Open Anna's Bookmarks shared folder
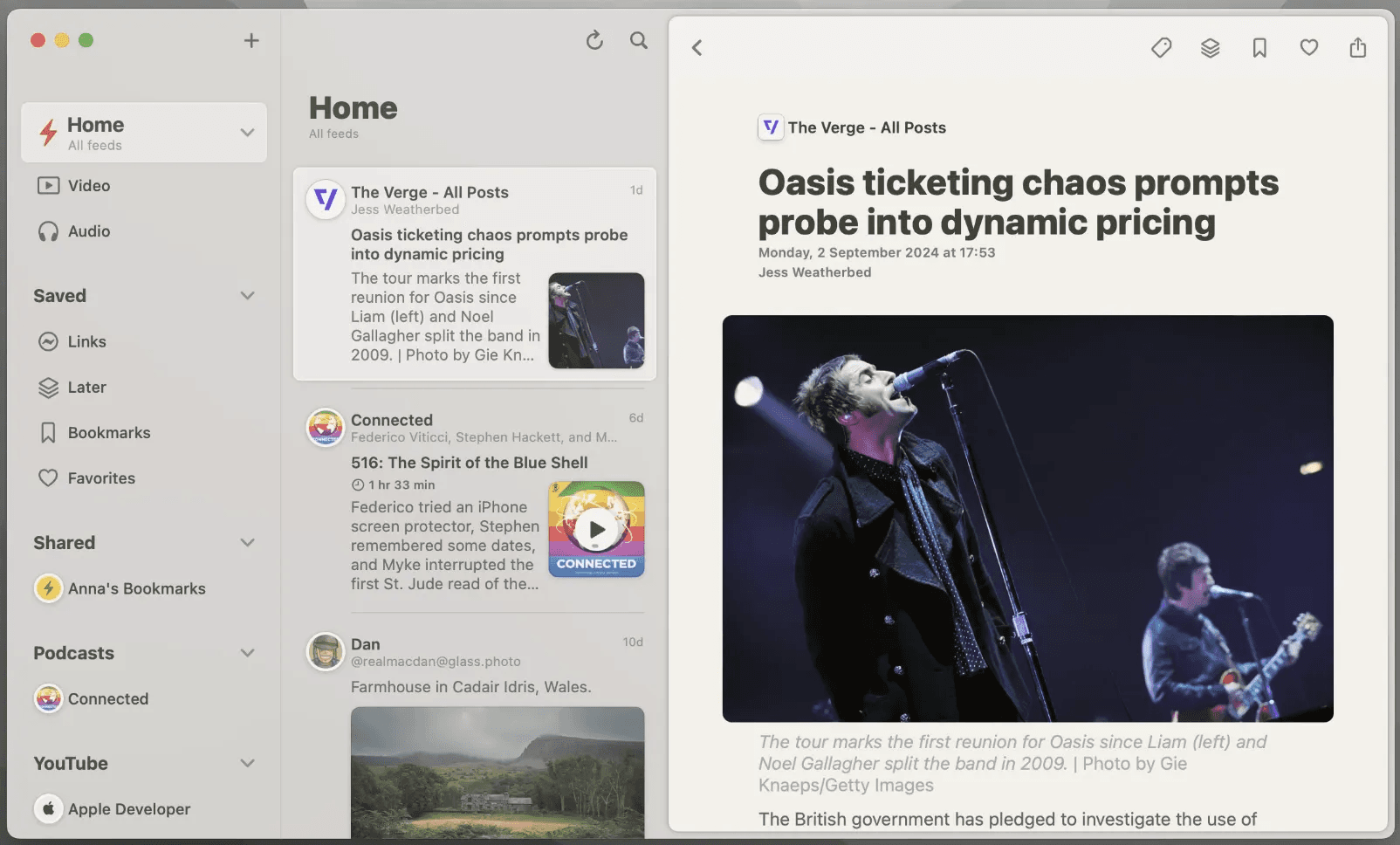Screen dimensions: 1400x845 [136, 588]
